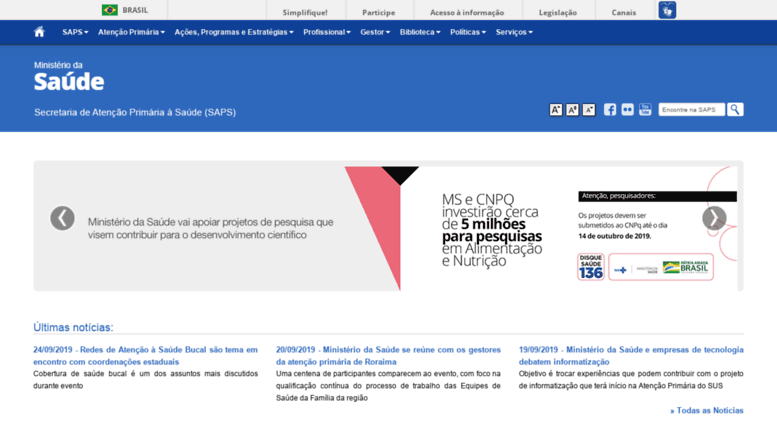Open the 20/09/2019 Roraima gestores news
The width and height of the screenshot is (777, 423).
tap(388, 356)
